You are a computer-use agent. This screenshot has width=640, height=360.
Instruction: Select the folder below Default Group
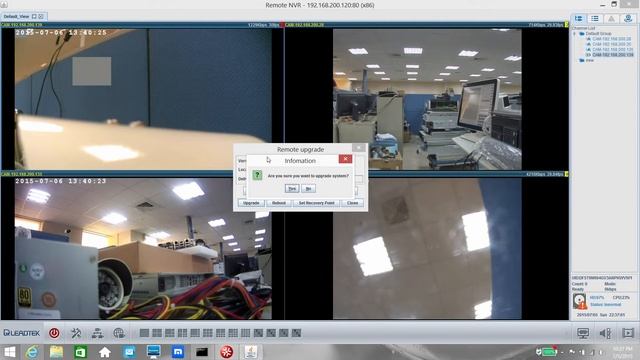point(586,60)
